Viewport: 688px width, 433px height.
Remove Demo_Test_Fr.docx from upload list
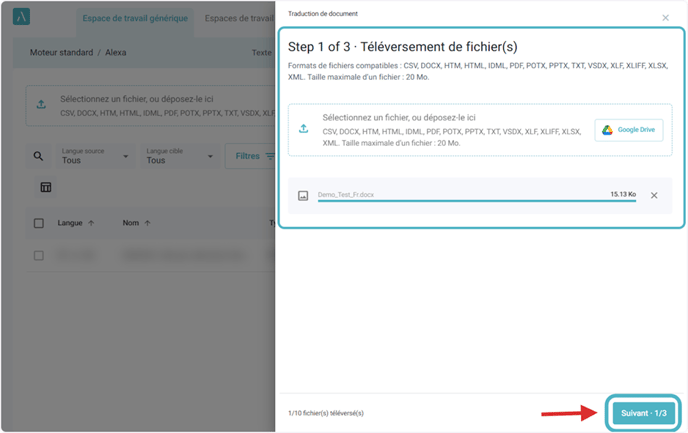click(654, 195)
